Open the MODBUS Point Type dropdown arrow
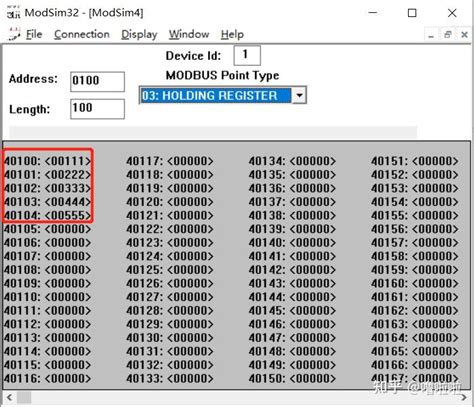474x407 pixels. coord(299,95)
